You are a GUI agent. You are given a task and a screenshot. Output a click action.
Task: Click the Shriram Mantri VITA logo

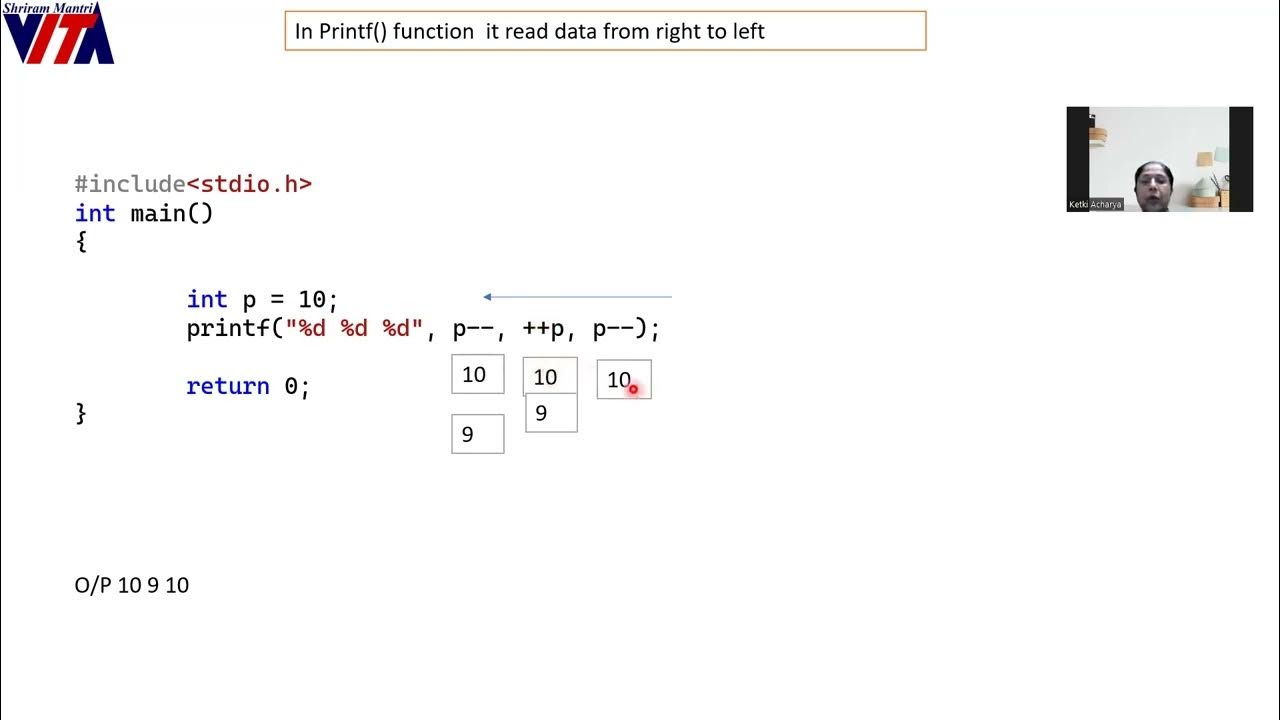[x=58, y=33]
